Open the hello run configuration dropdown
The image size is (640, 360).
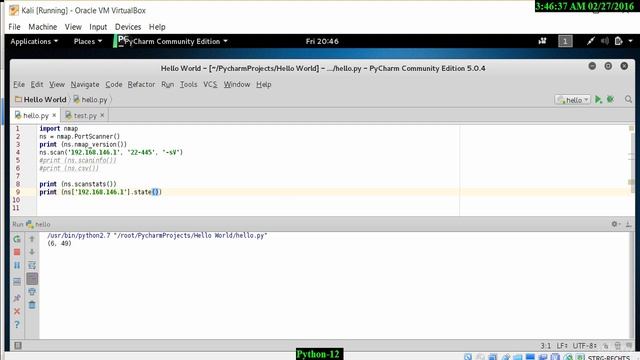pos(573,100)
